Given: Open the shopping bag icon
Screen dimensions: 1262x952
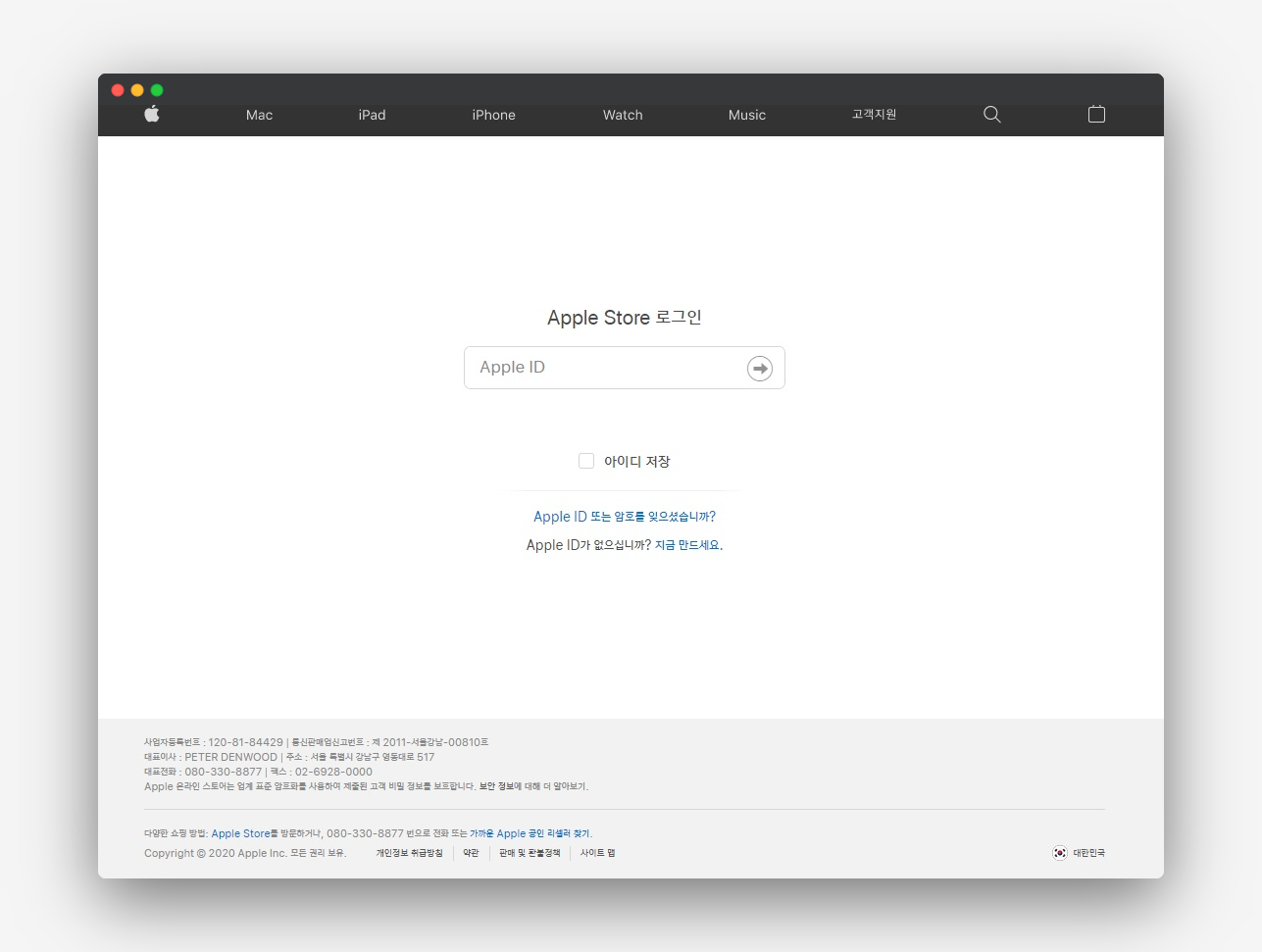Looking at the screenshot, I should (x=1097, y=114).
